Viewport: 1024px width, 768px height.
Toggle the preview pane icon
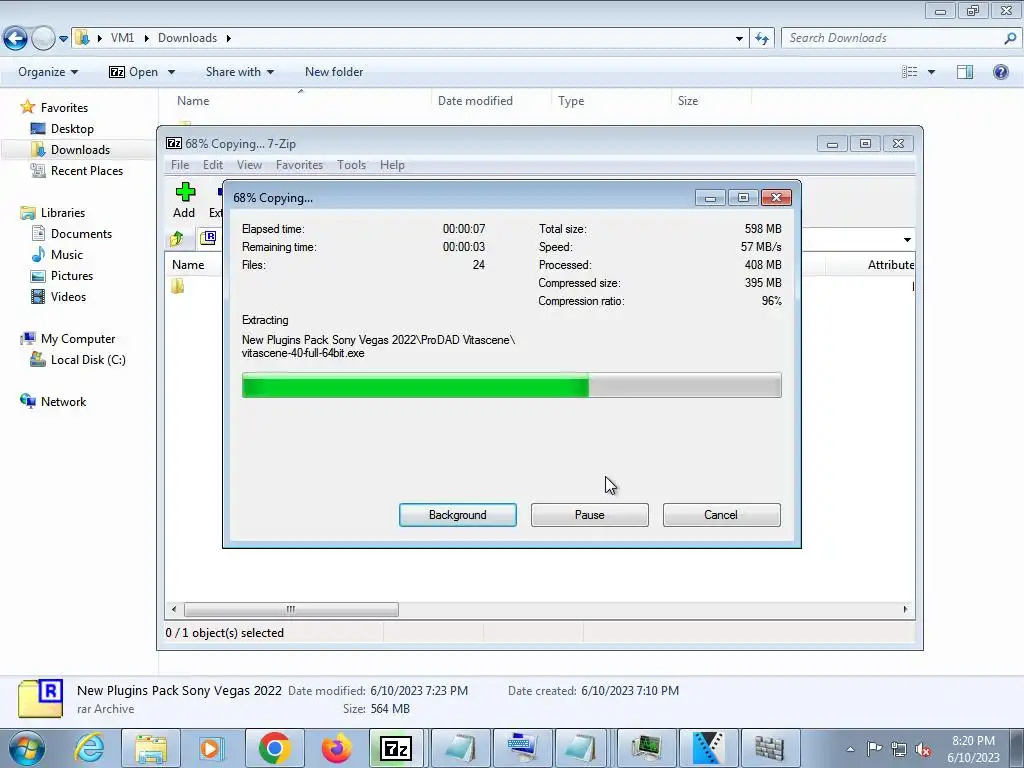965,72
